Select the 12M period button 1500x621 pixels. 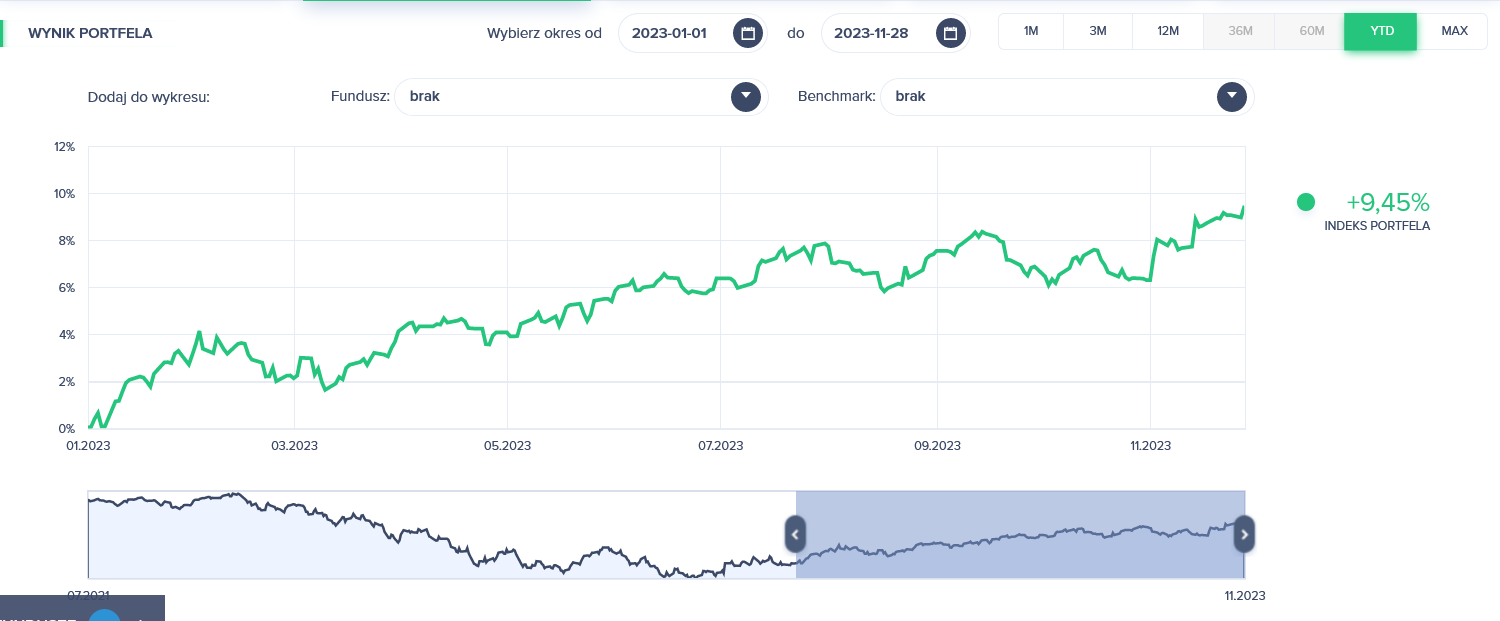pyautogui.click(x=1168, y=31)
